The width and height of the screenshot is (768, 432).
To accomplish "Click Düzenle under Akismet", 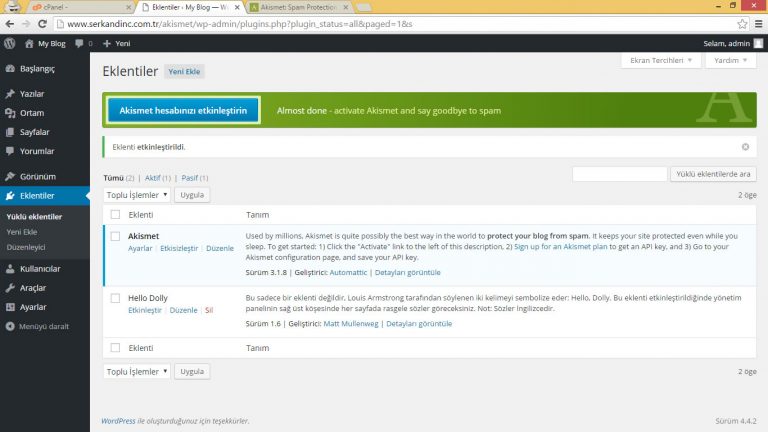I will point(220,248).
